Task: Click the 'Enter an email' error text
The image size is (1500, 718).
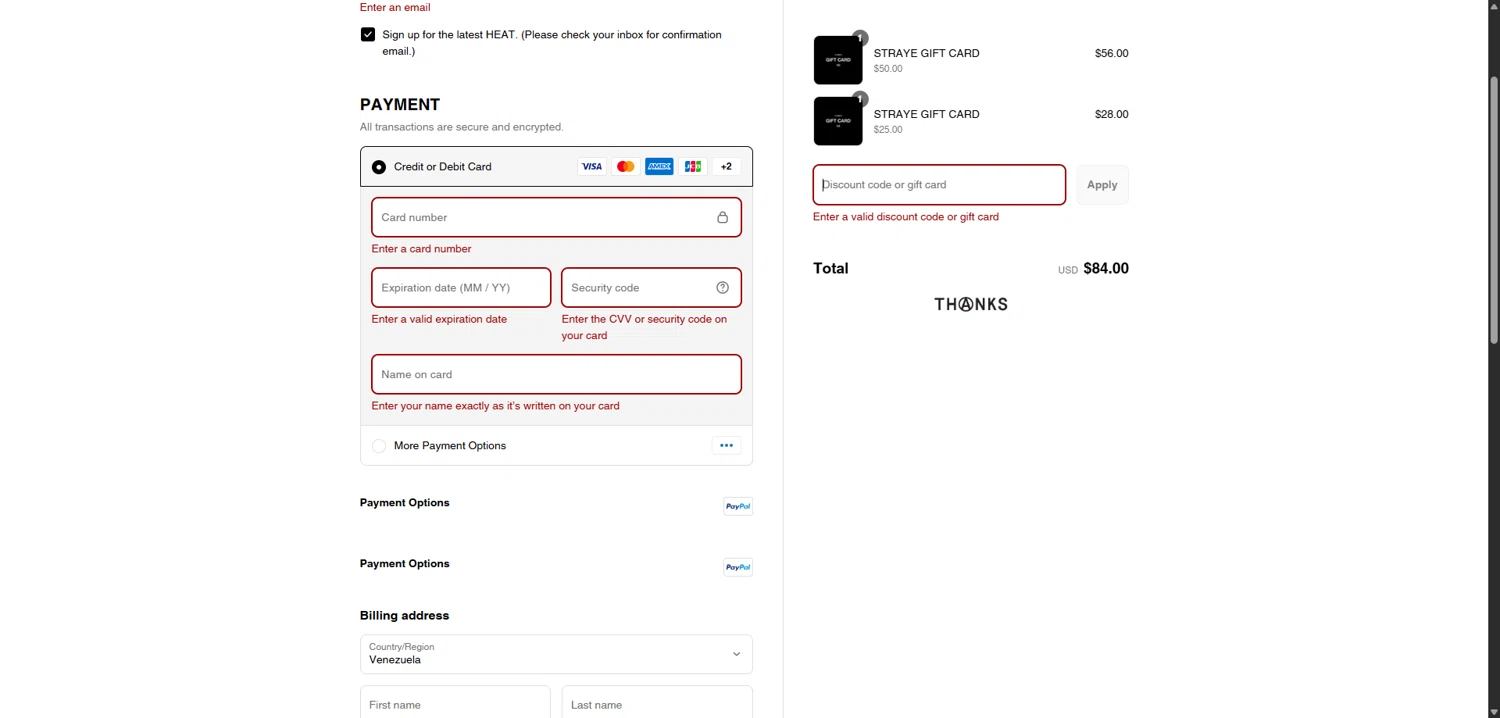Action: [395, 7]
